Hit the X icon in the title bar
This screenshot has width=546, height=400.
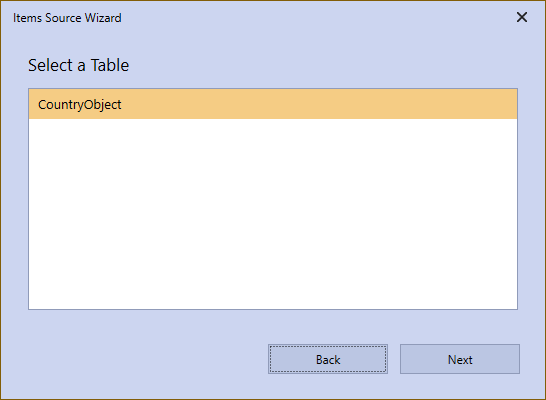tap(522, 17)
